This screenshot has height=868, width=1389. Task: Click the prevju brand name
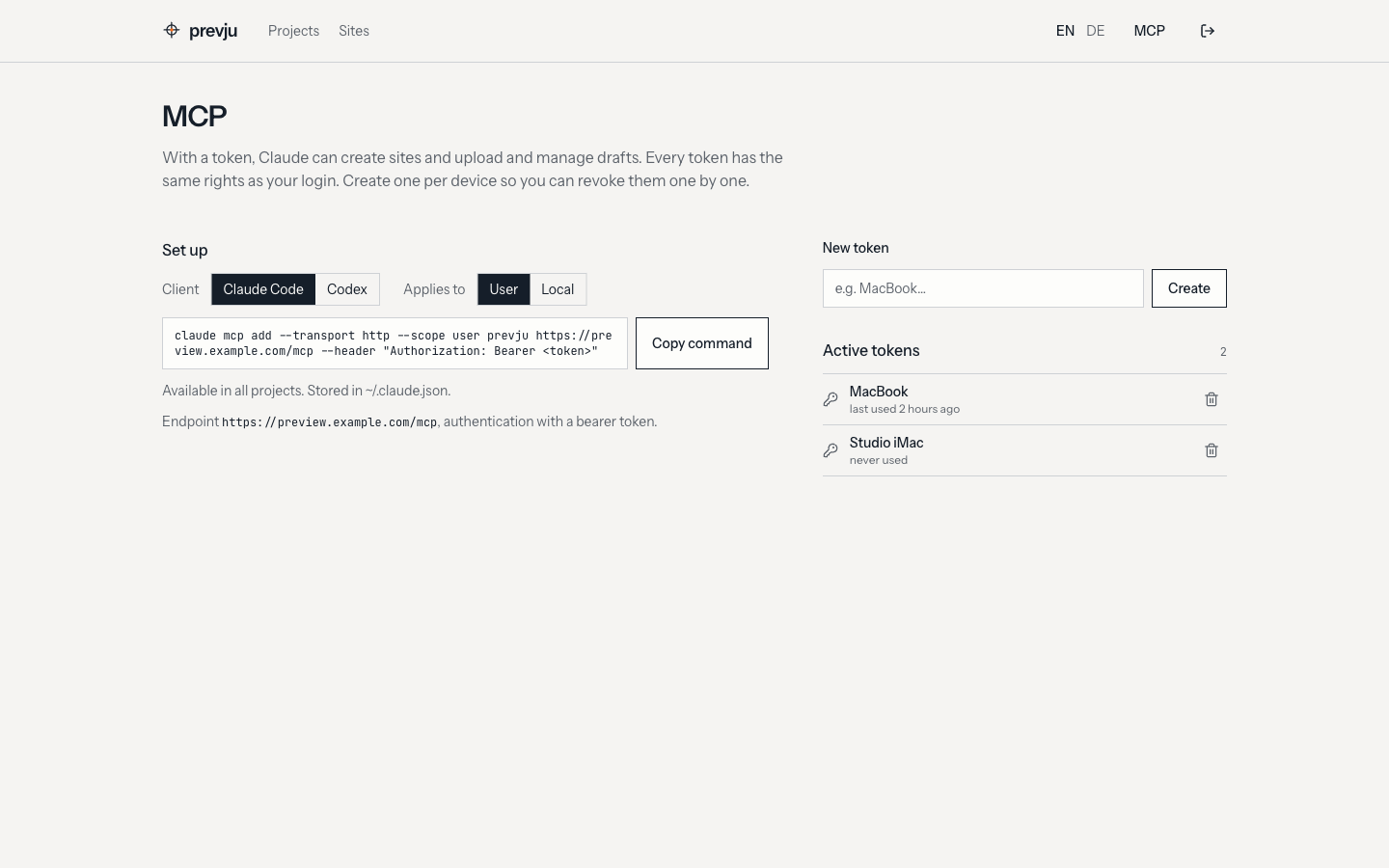pyautogui.click(x=213, y=31)
